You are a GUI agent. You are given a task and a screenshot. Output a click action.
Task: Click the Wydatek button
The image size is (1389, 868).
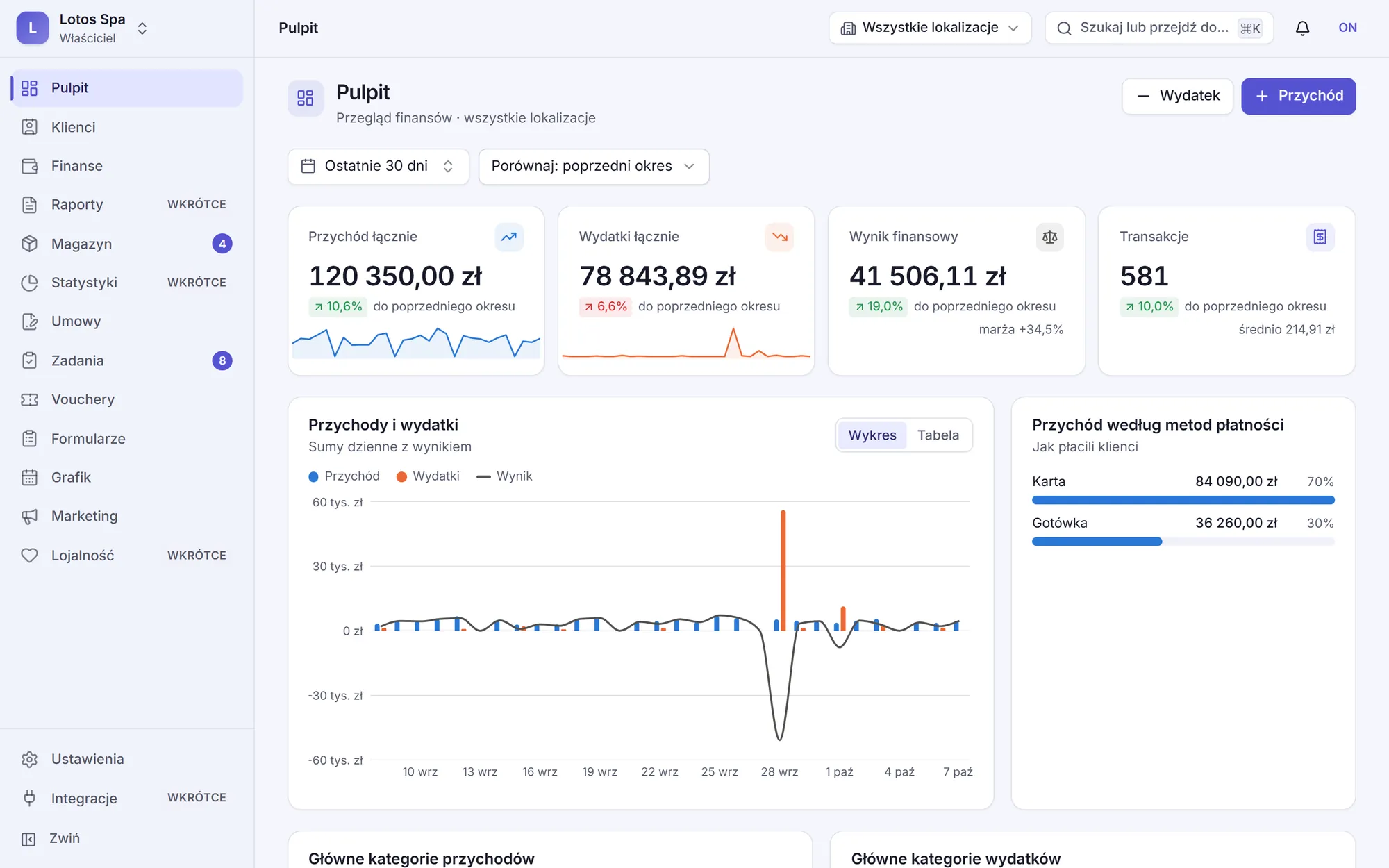tap(1178, 96)
